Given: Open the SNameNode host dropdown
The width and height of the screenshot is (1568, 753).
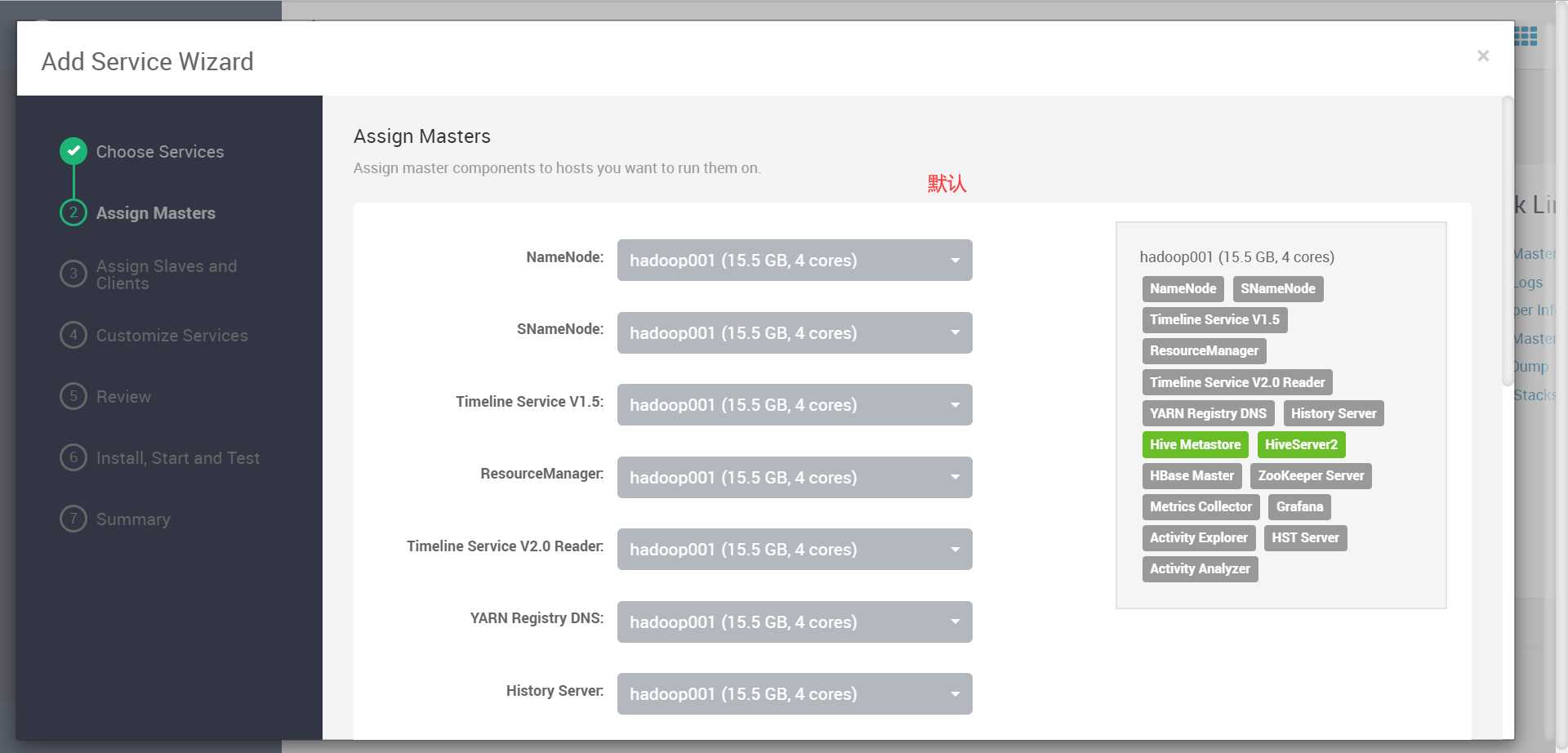Looking at the screenshot, I should tap(795, 332).
